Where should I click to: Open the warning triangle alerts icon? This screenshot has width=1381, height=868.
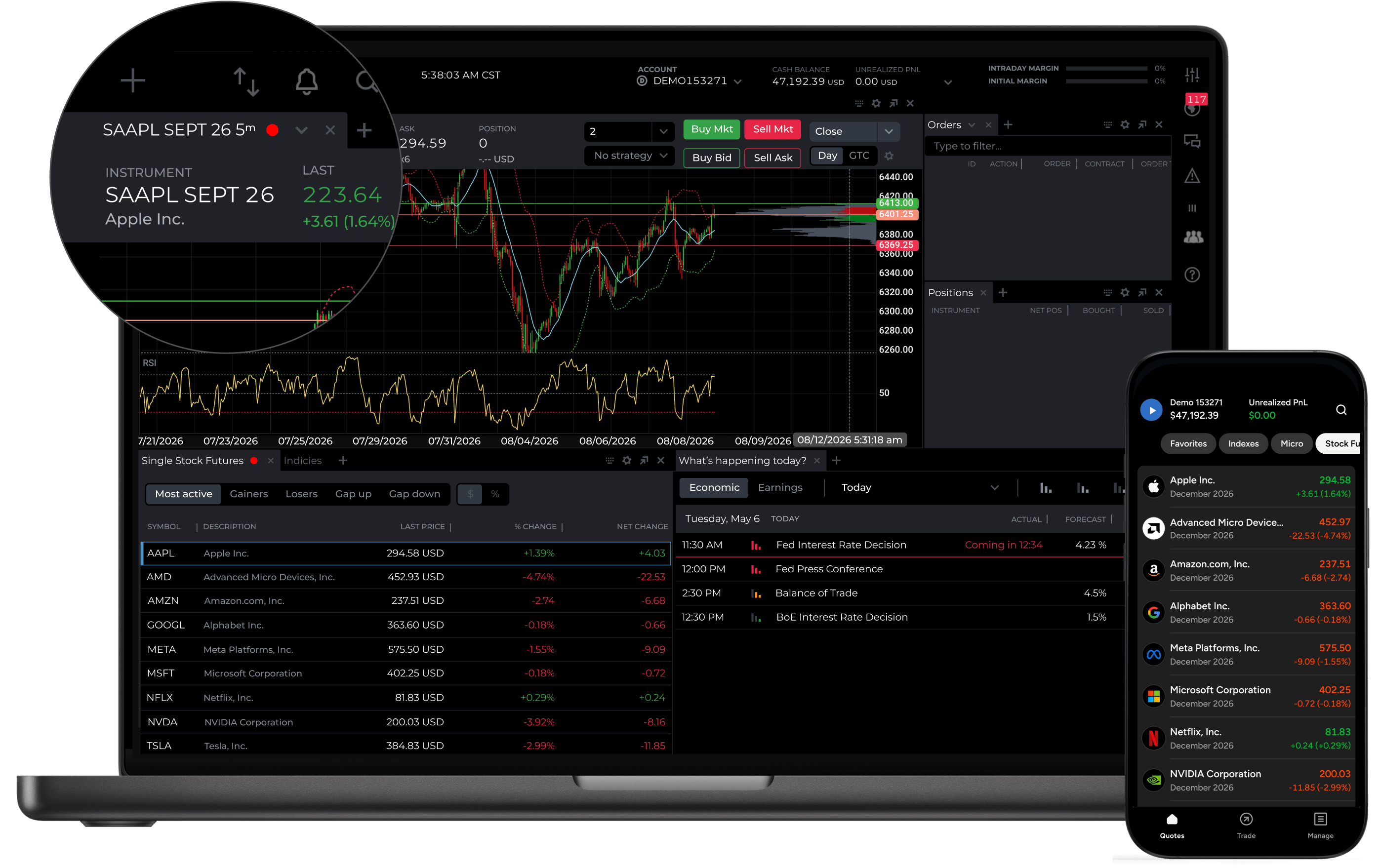[x=1192, y=175]
